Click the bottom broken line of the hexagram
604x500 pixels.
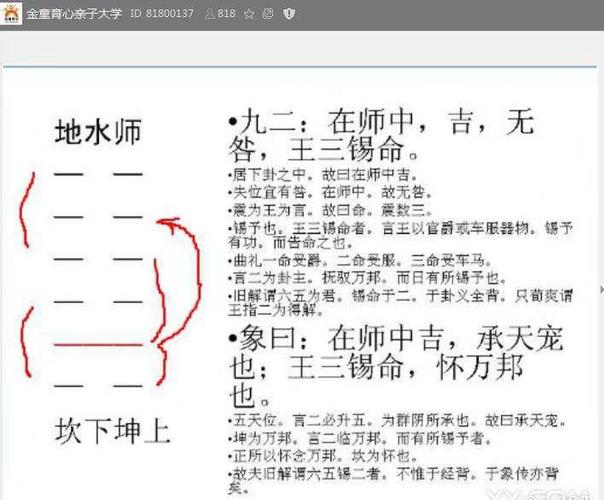[98, 385]
